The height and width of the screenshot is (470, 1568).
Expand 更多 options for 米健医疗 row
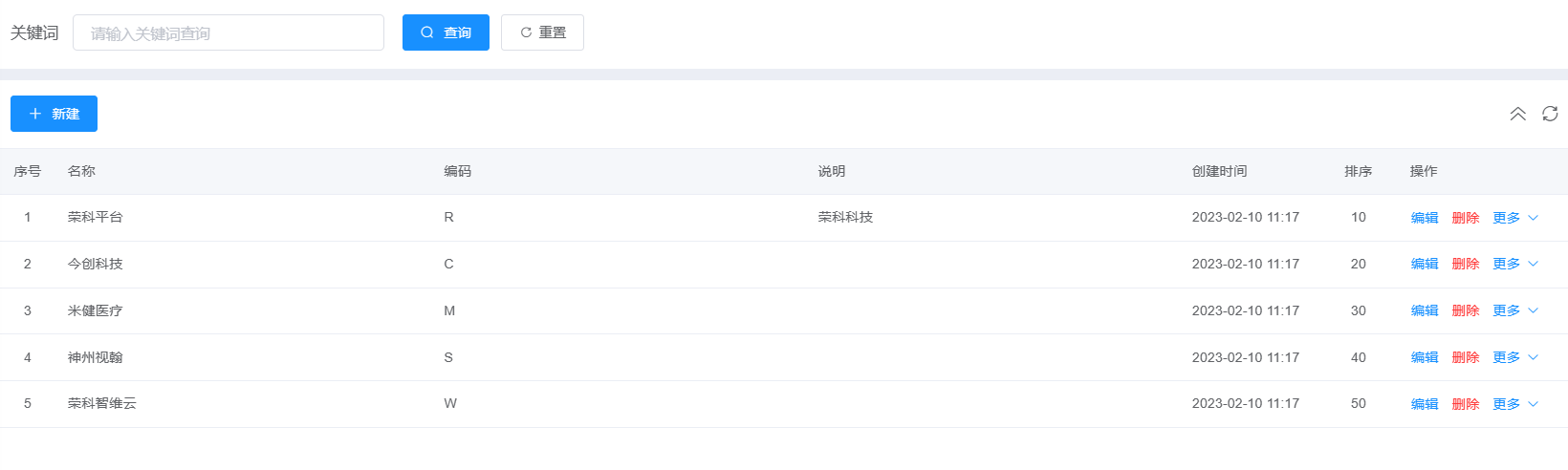click(1514, 310)
